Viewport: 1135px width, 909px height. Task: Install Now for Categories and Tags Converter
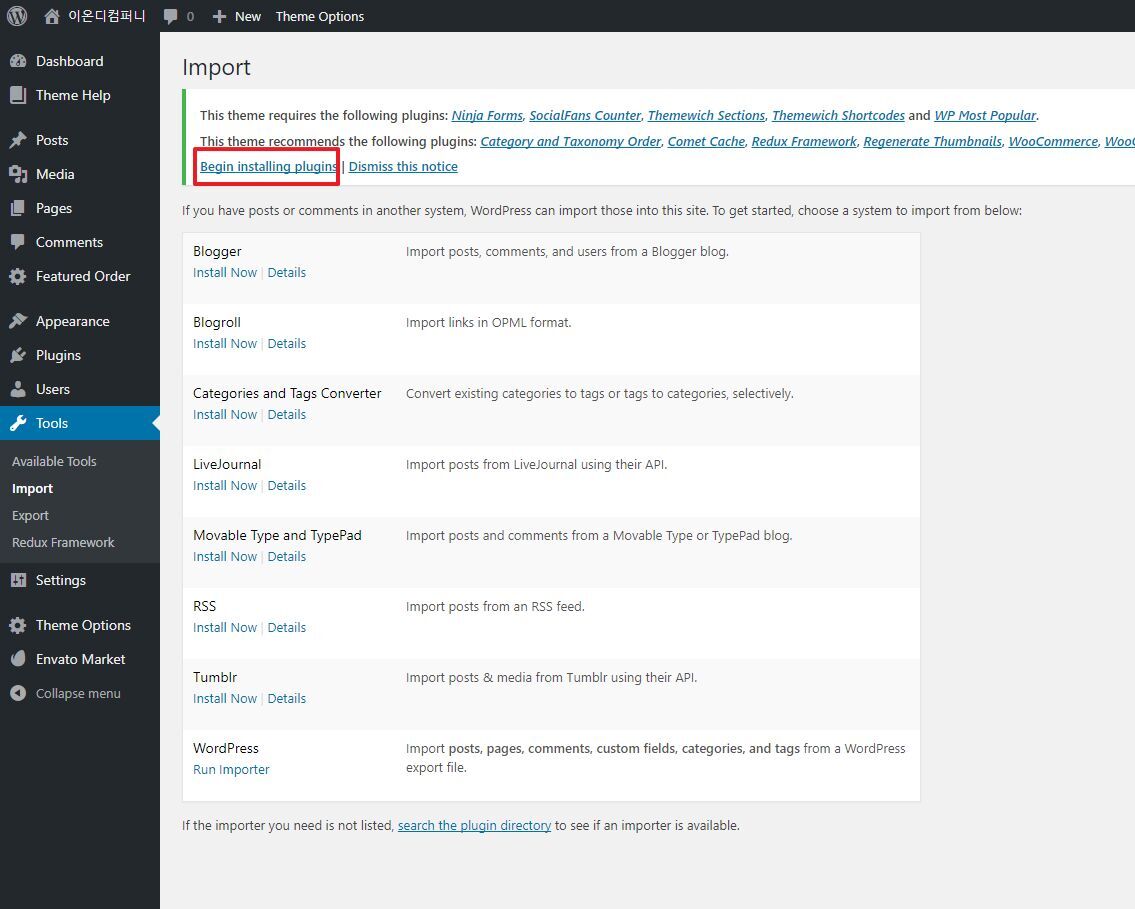225,415
